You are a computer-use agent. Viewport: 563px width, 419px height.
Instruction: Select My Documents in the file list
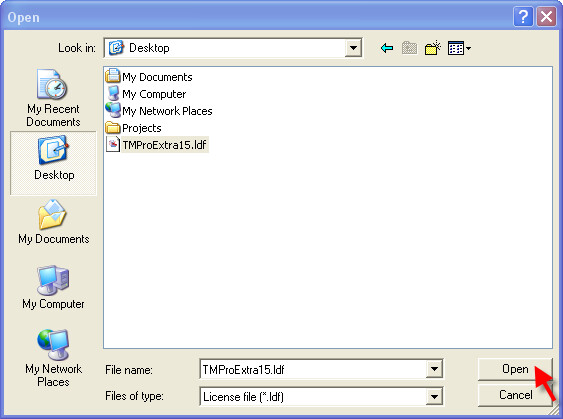click(x=149, y=77)
